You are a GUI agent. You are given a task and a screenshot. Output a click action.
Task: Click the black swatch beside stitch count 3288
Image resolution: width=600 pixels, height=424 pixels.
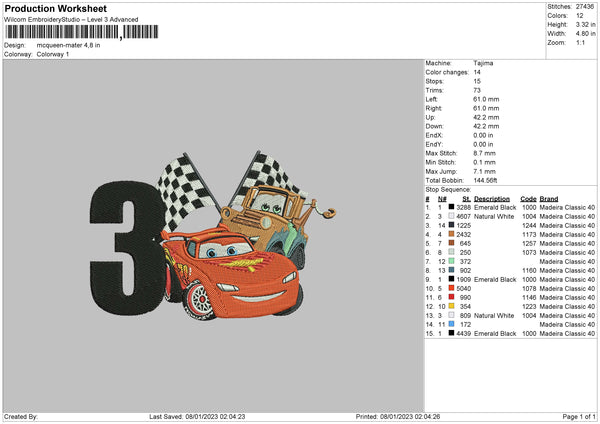tap(452, 207)
